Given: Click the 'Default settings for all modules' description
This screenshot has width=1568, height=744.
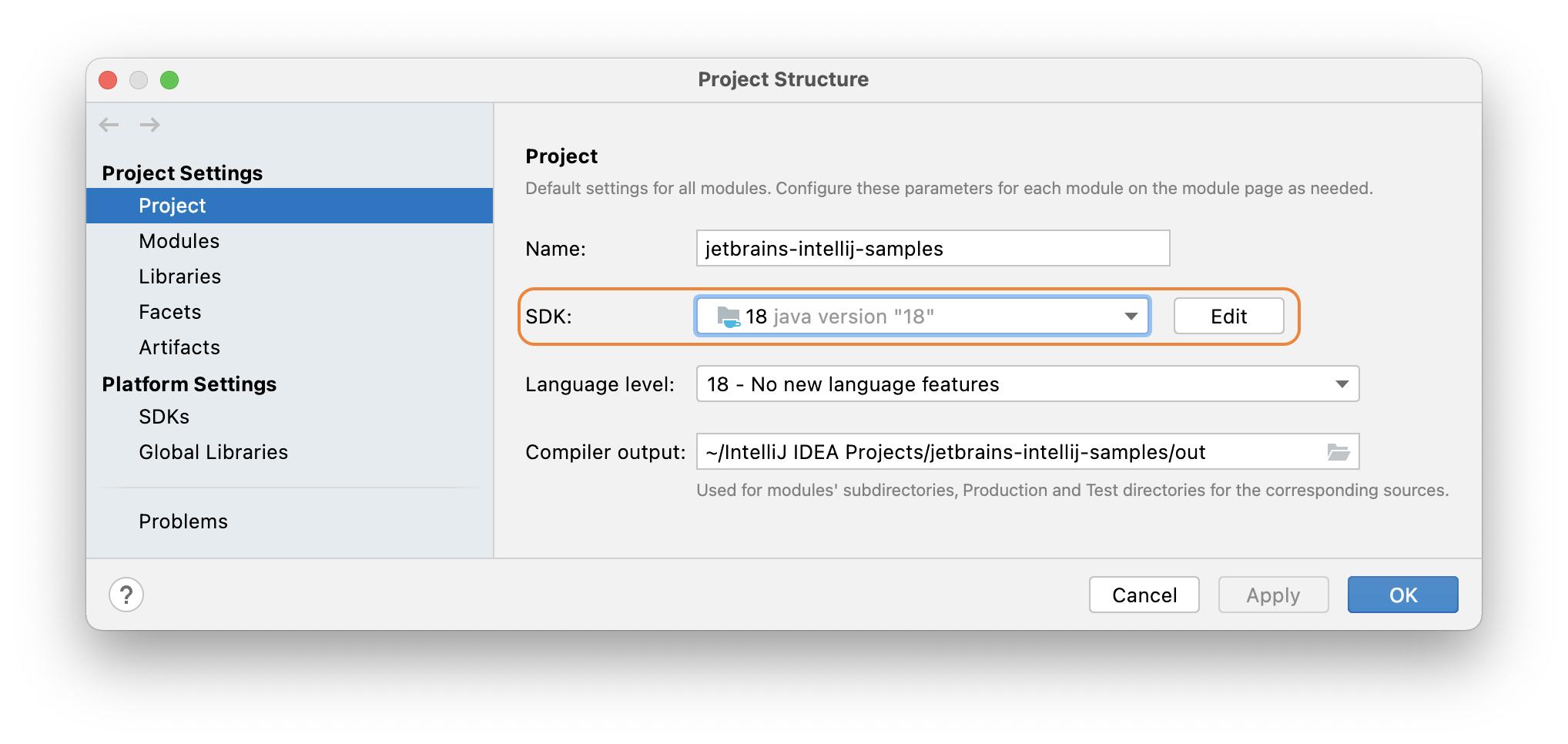Looking at the screenshot, I should tap(949, 189).
